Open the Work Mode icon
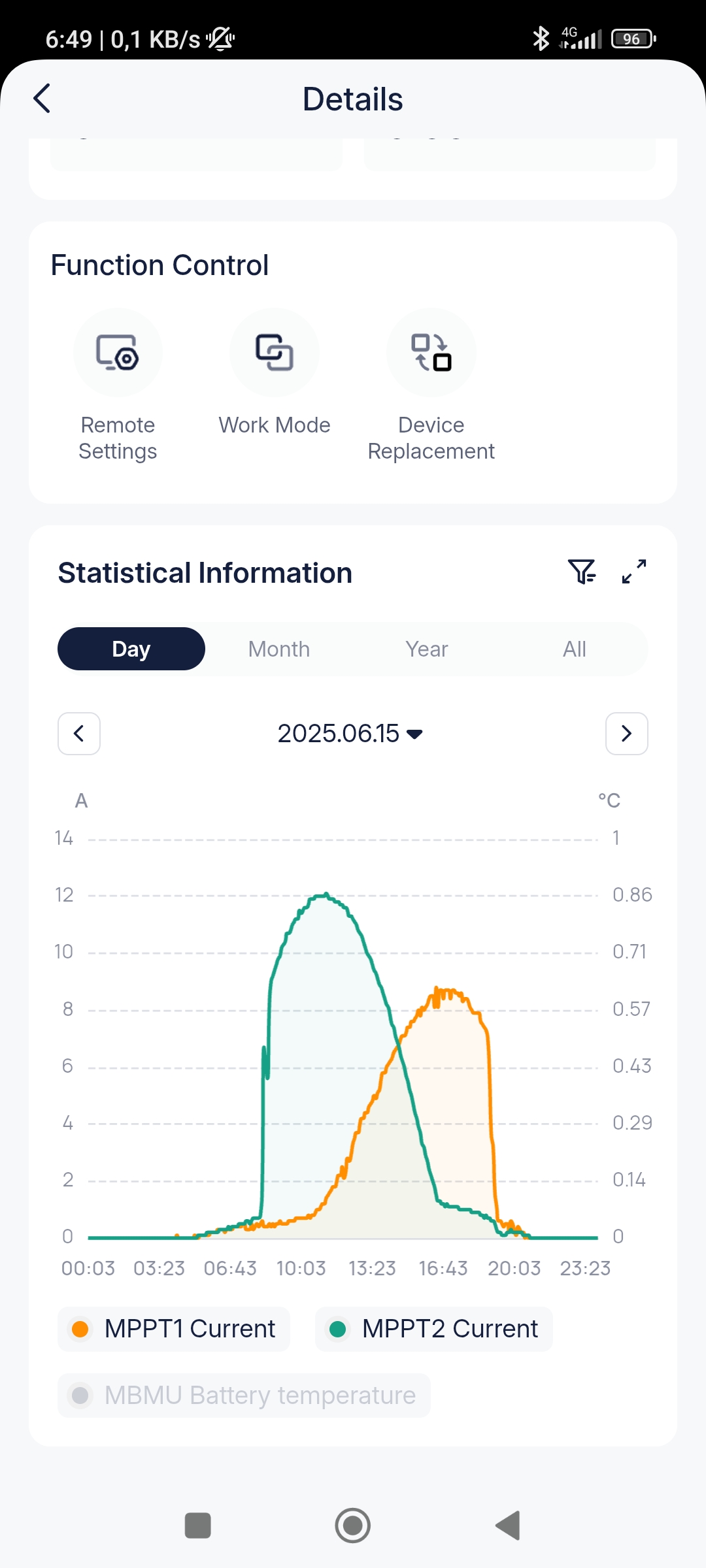 point(275,353)
